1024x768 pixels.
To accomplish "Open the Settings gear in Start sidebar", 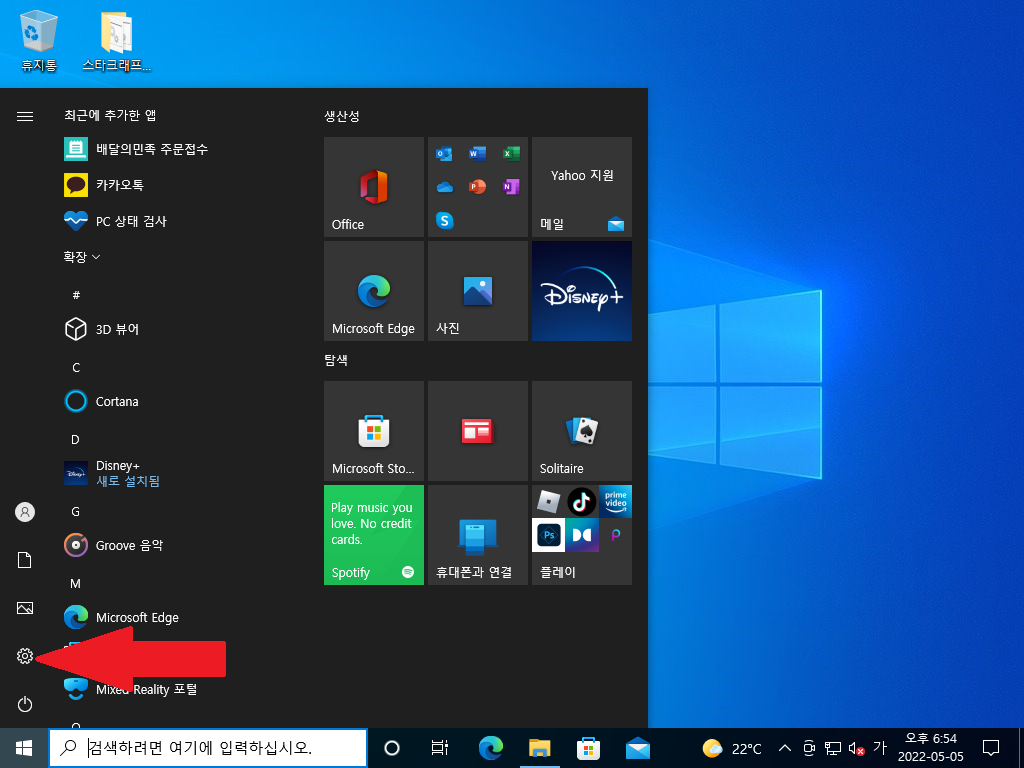I will (x=25, y=656).
